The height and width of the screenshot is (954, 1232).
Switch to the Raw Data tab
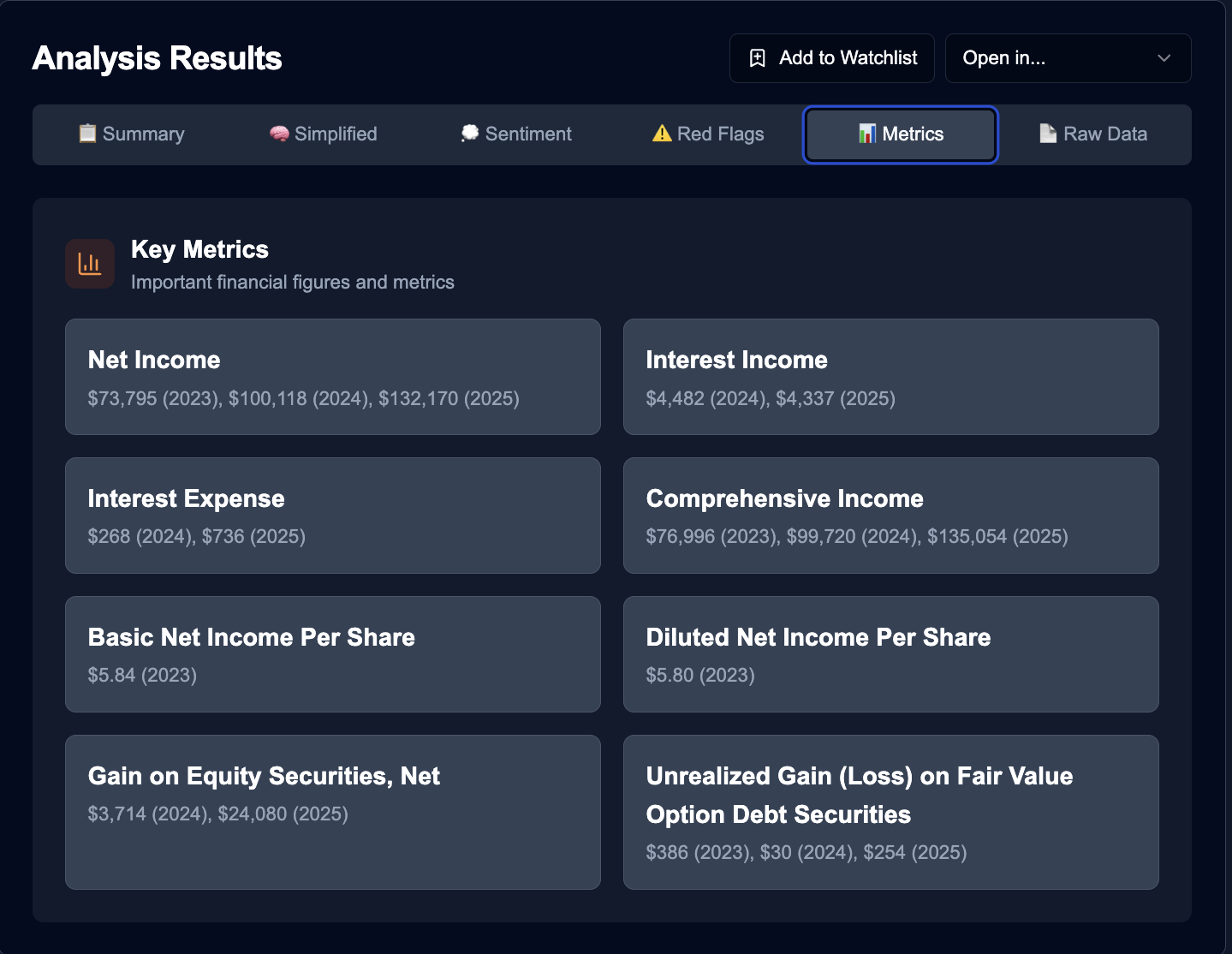[x=1093, y=134]
